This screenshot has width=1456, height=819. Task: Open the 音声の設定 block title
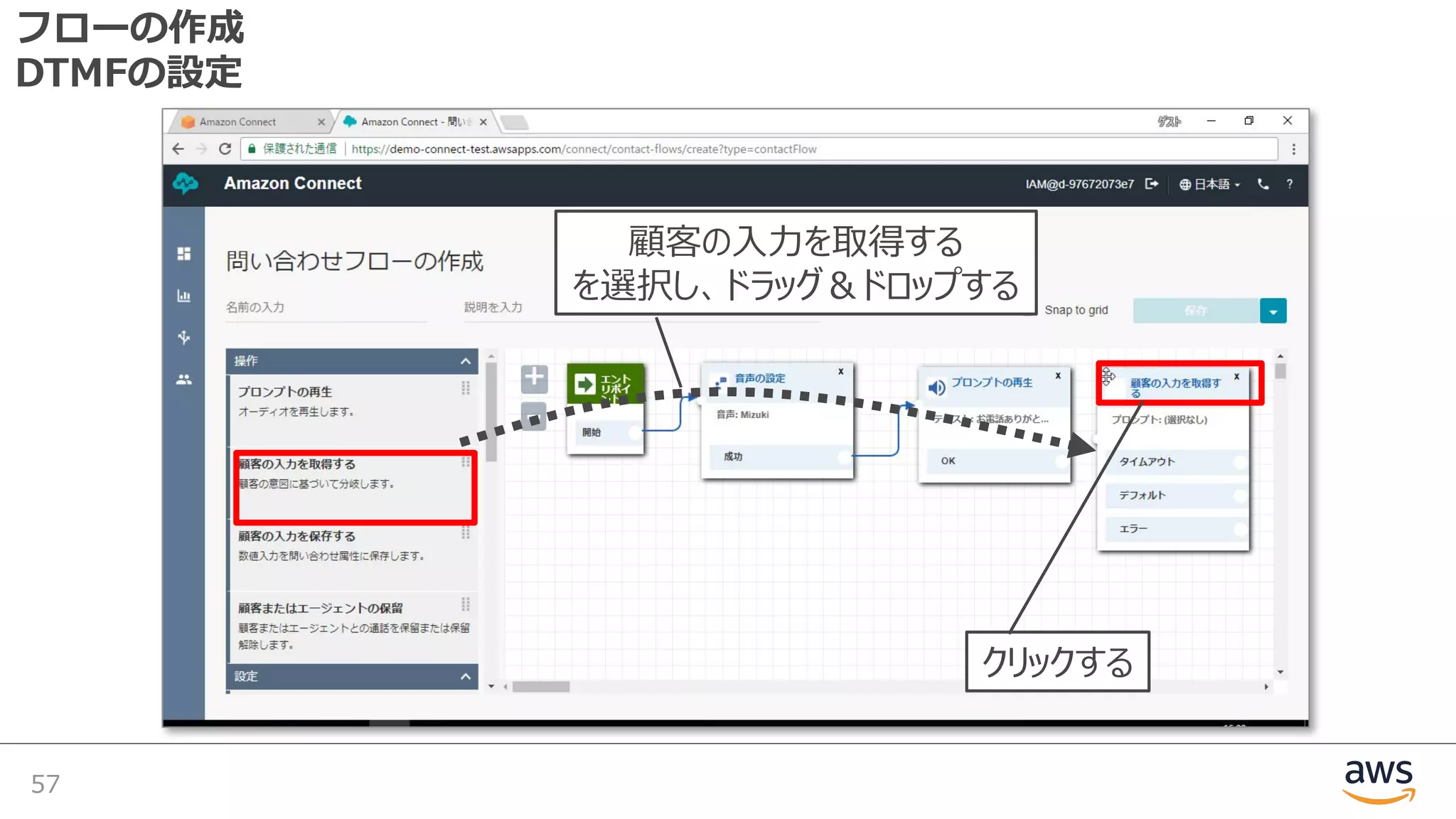pyautogui.click(x=760, y=378)
